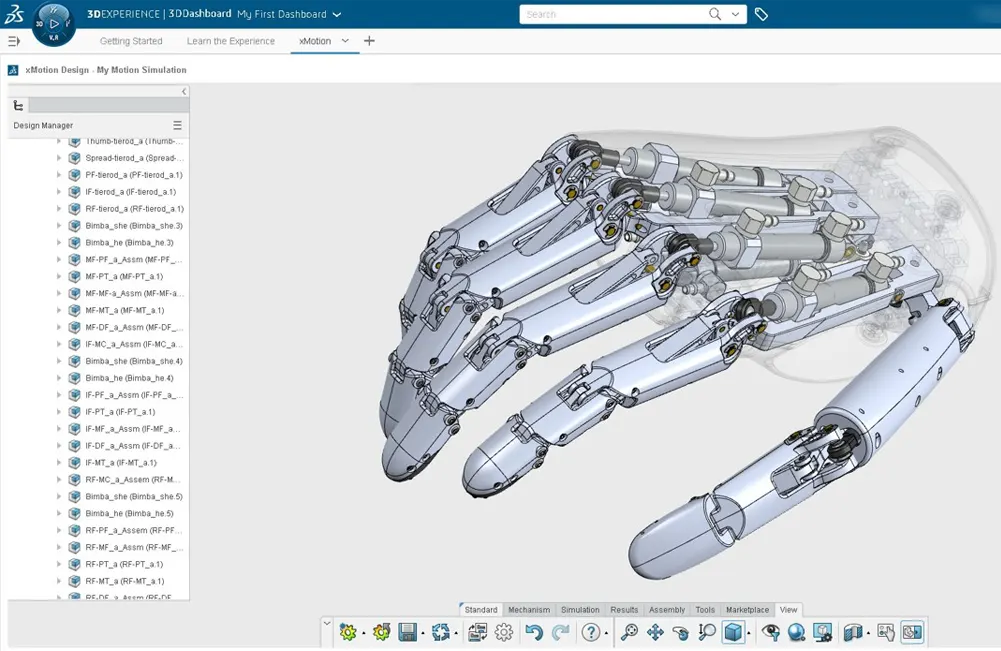The height and width of the screenshot is (651, 1001).
Task: Open the My First Dashboard dropdown
Action: [x=336, y=14]
